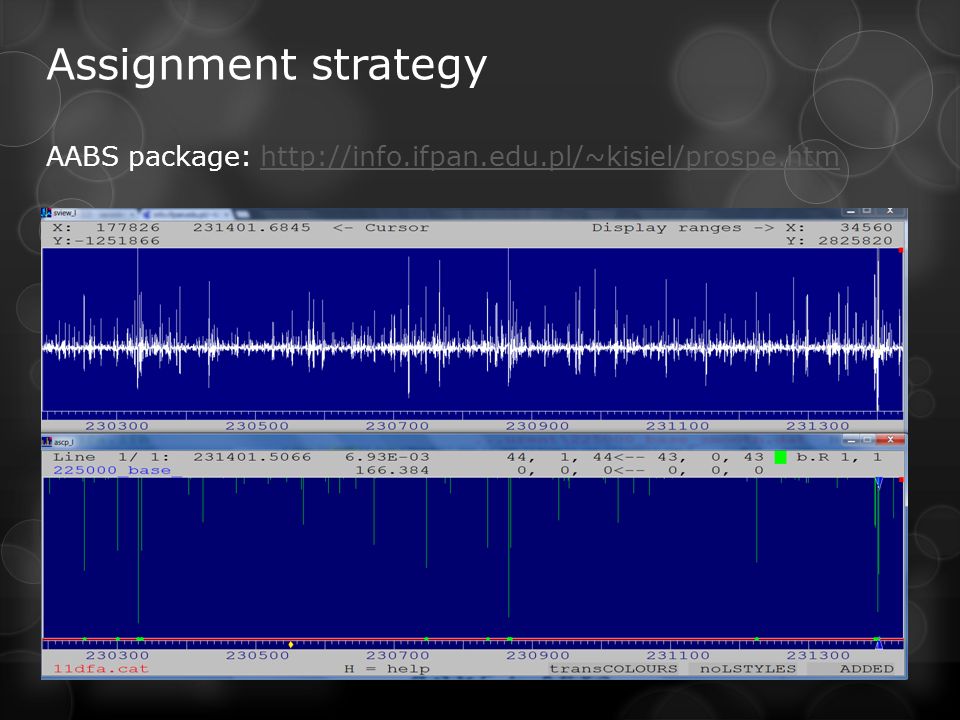
Task: Maximize the sview_l window
Action: click(x=867, y=211)
